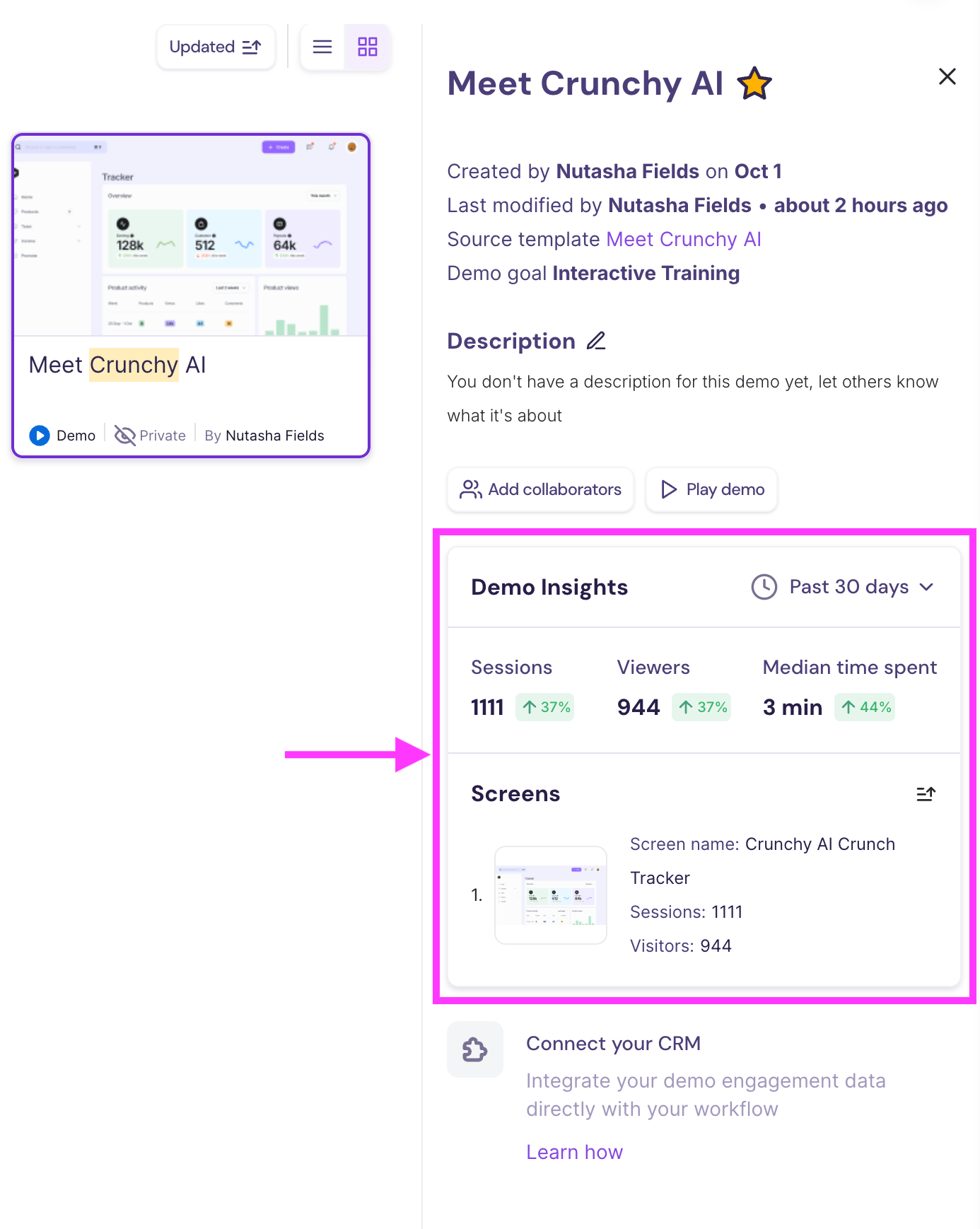Click the Median time spent 44% badge
Image resolution: width=980 pixels, height=1229 pixels.
[865, 707]
